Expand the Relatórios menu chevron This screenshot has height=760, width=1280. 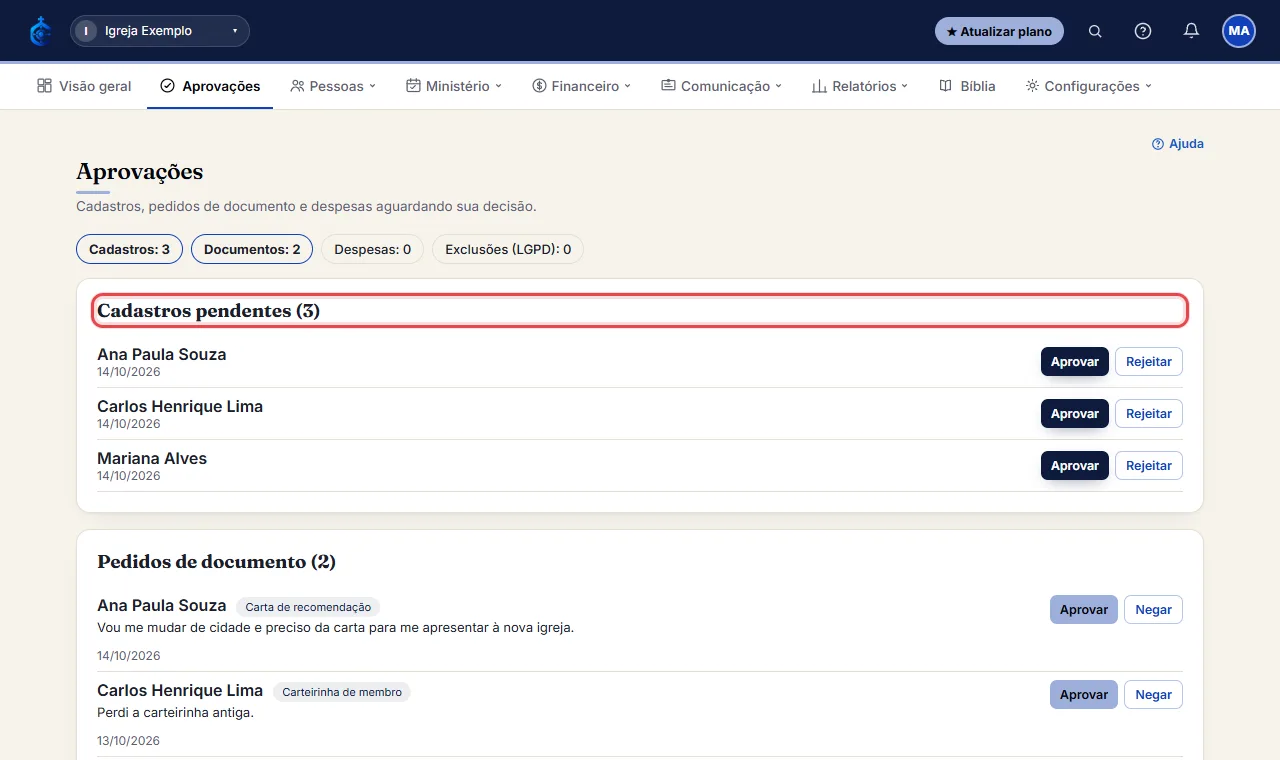click(x=905, y=86)
